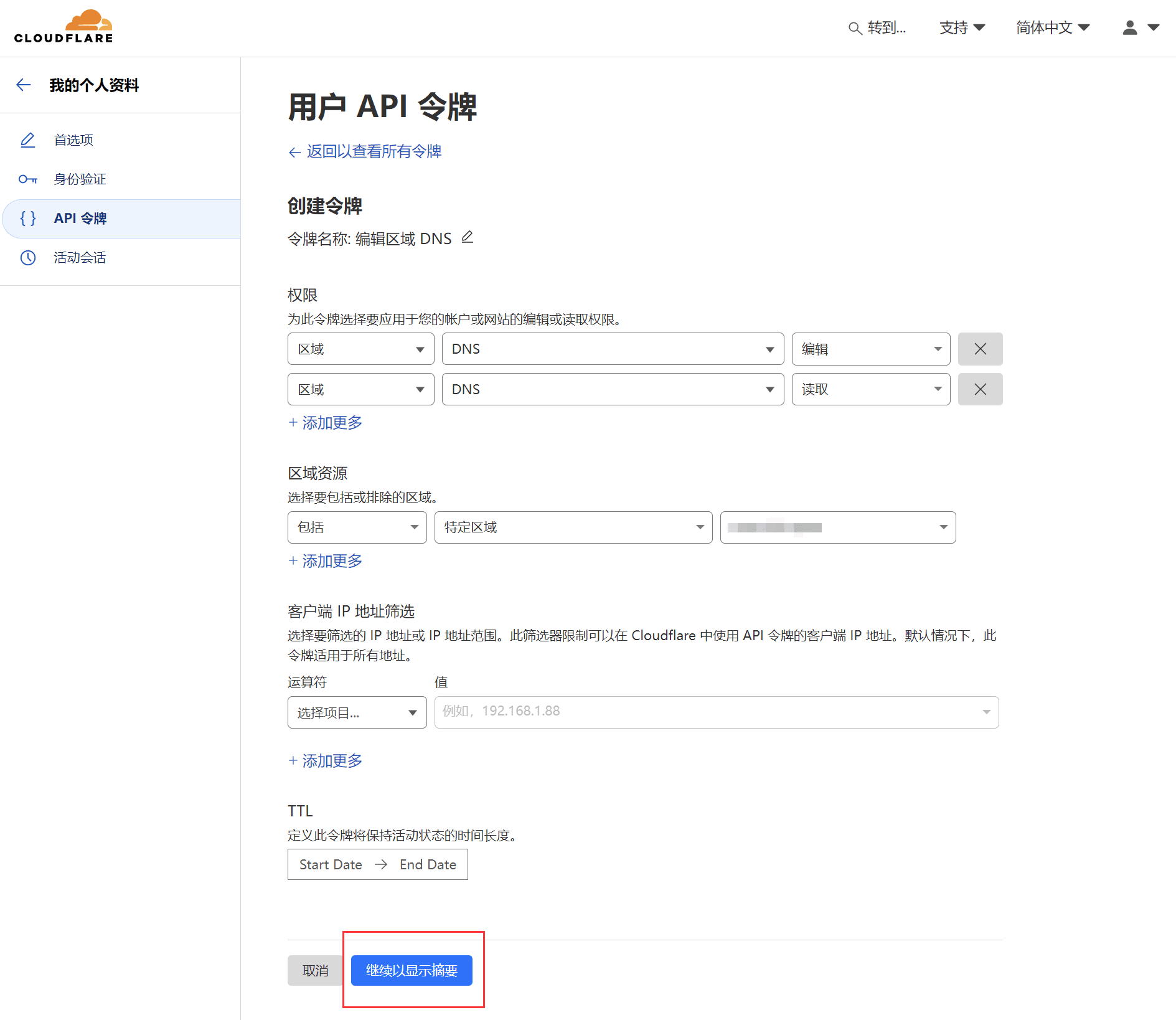Click the Cloudflare logo

coord(64,26)
